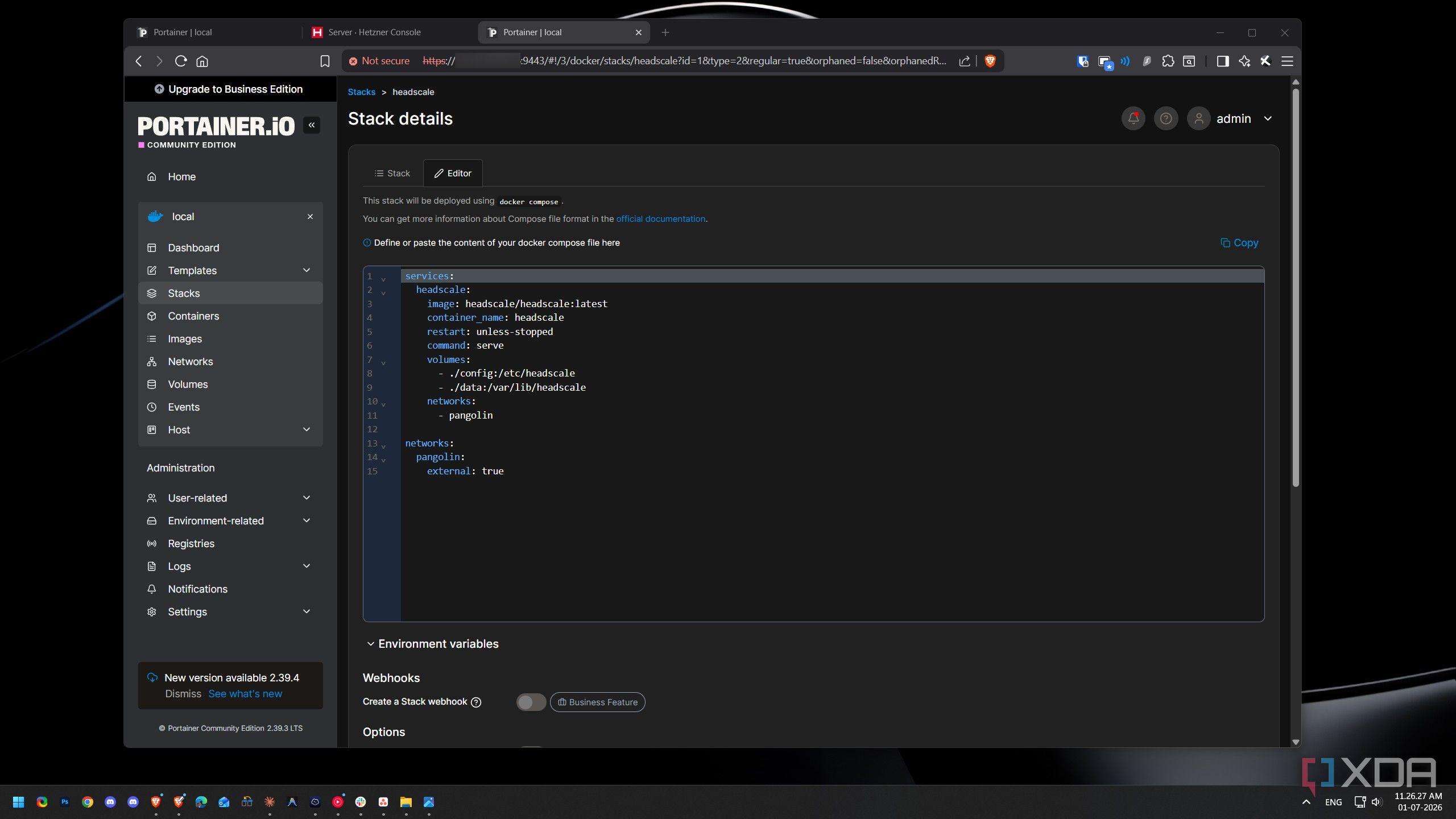Click the admin user avatar icon
This screenshot has width=1456, height=819.
tap(1198, 118)
